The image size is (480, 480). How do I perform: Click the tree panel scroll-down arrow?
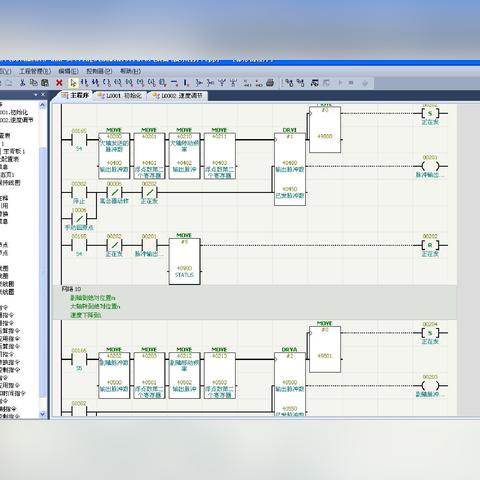(x=42, y=414)
